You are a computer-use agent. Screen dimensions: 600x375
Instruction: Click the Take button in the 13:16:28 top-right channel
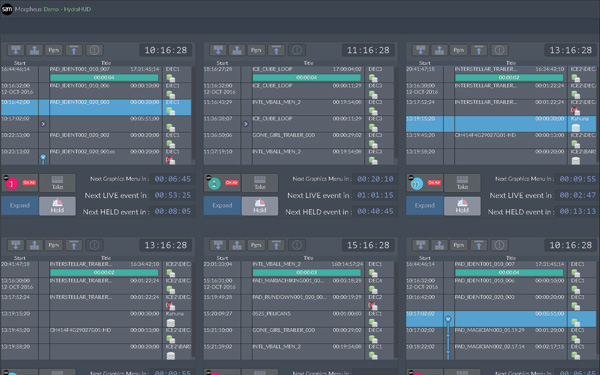pyautogui.click(x=462, y=183)
